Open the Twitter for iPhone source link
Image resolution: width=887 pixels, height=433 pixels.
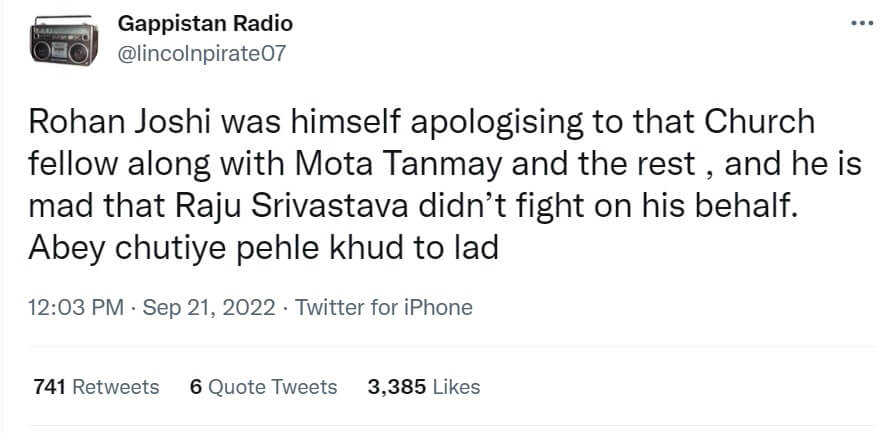point(384,307)
